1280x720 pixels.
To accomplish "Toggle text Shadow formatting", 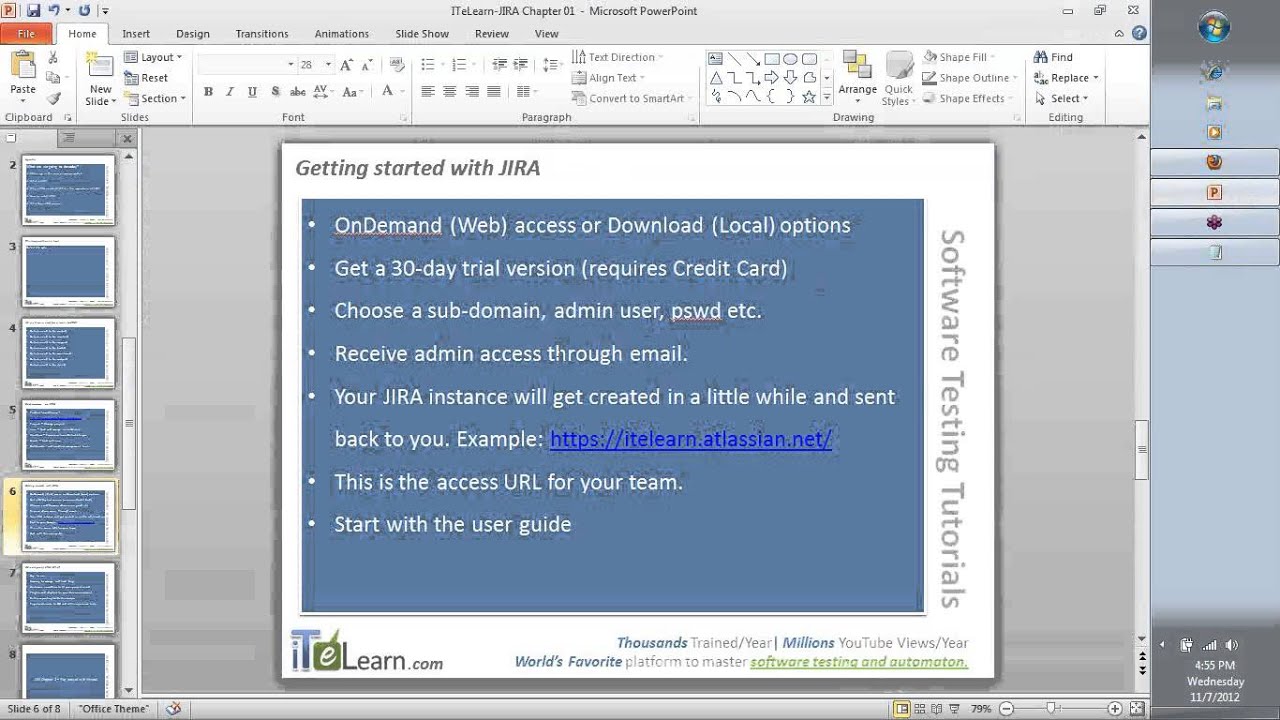I will [x=274, y=91].
